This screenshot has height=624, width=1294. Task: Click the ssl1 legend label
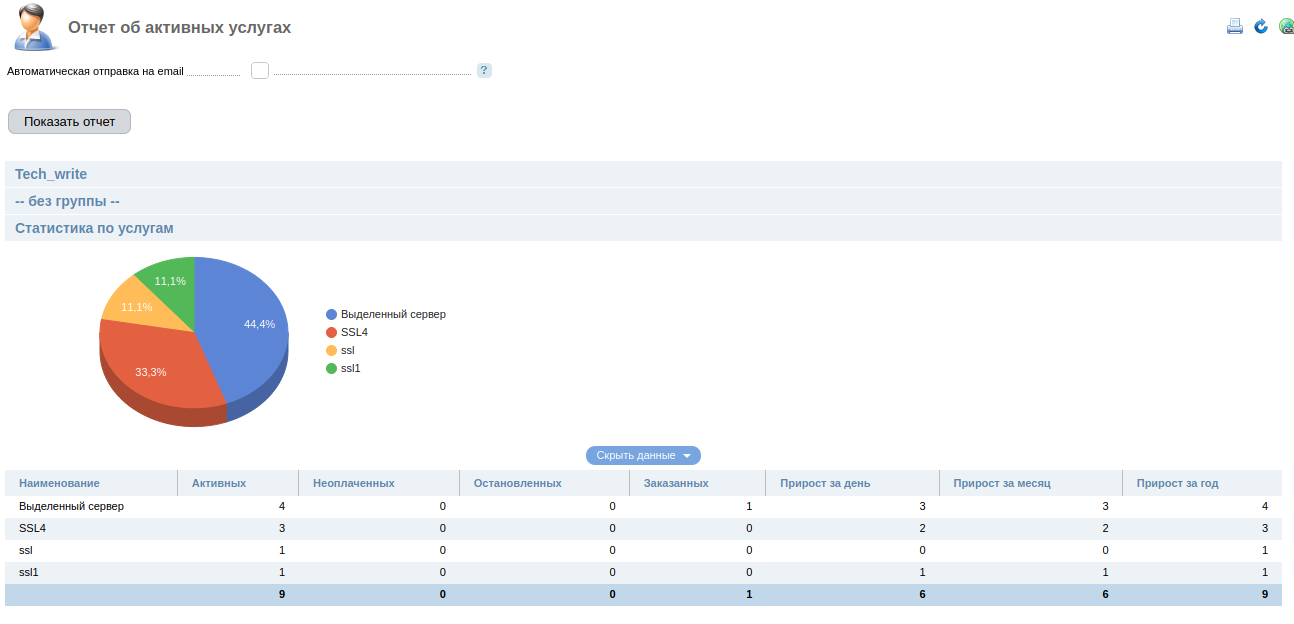point(350,368)
